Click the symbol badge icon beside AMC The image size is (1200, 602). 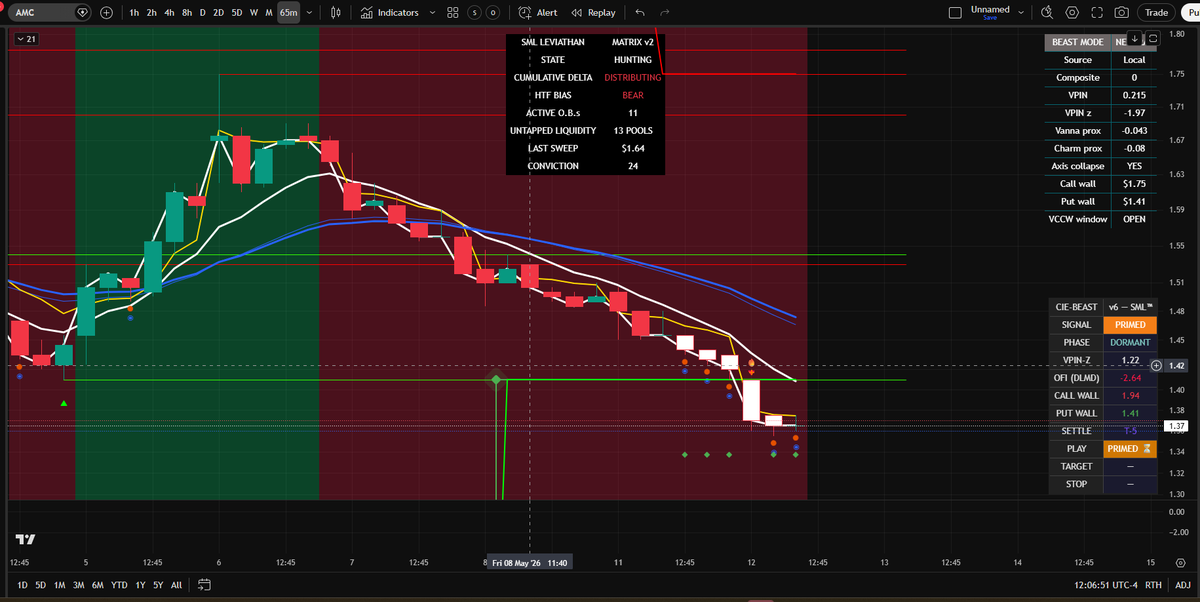(x=82, y=13)
